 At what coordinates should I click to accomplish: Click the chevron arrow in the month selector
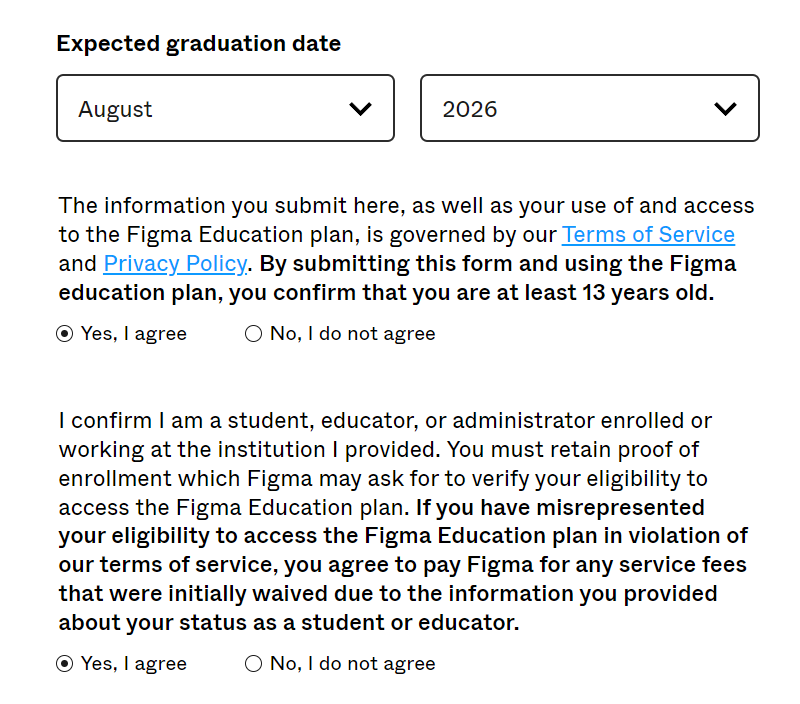tap(360, 109)
